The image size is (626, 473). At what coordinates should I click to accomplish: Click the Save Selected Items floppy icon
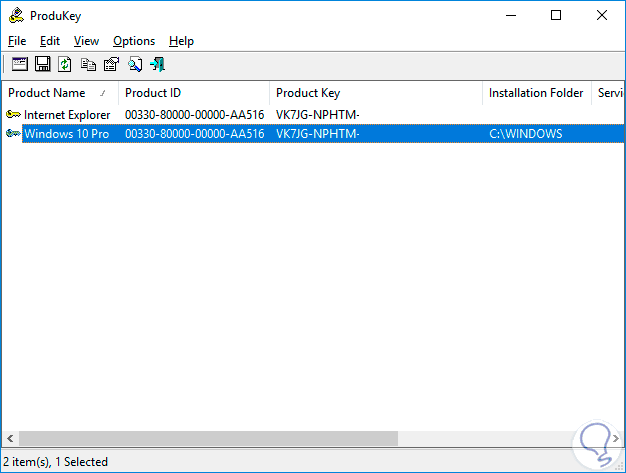(43, 64)
